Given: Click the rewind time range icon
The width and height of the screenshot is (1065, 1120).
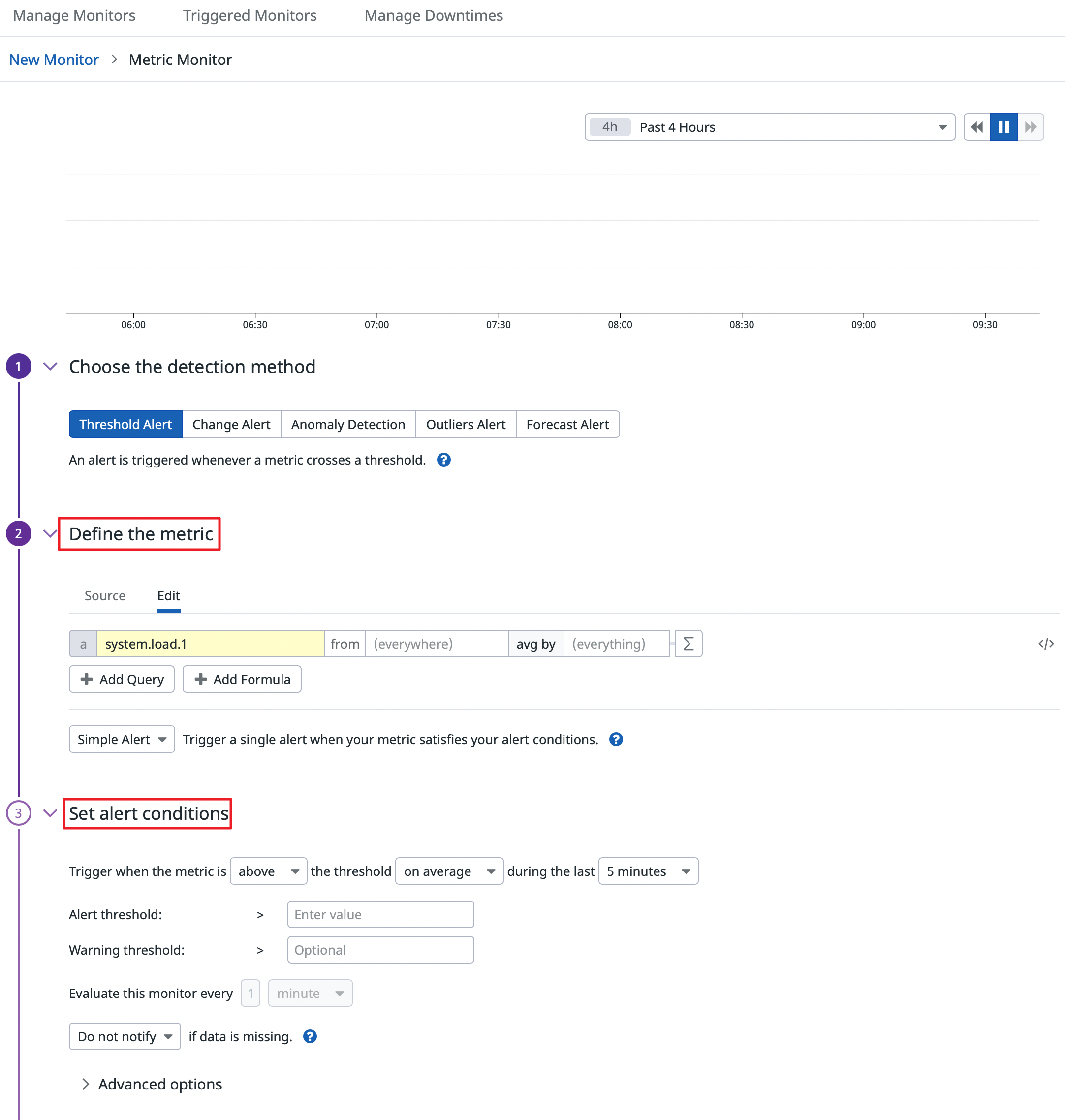Looking at the screenshot, I should tap(976, 127).
